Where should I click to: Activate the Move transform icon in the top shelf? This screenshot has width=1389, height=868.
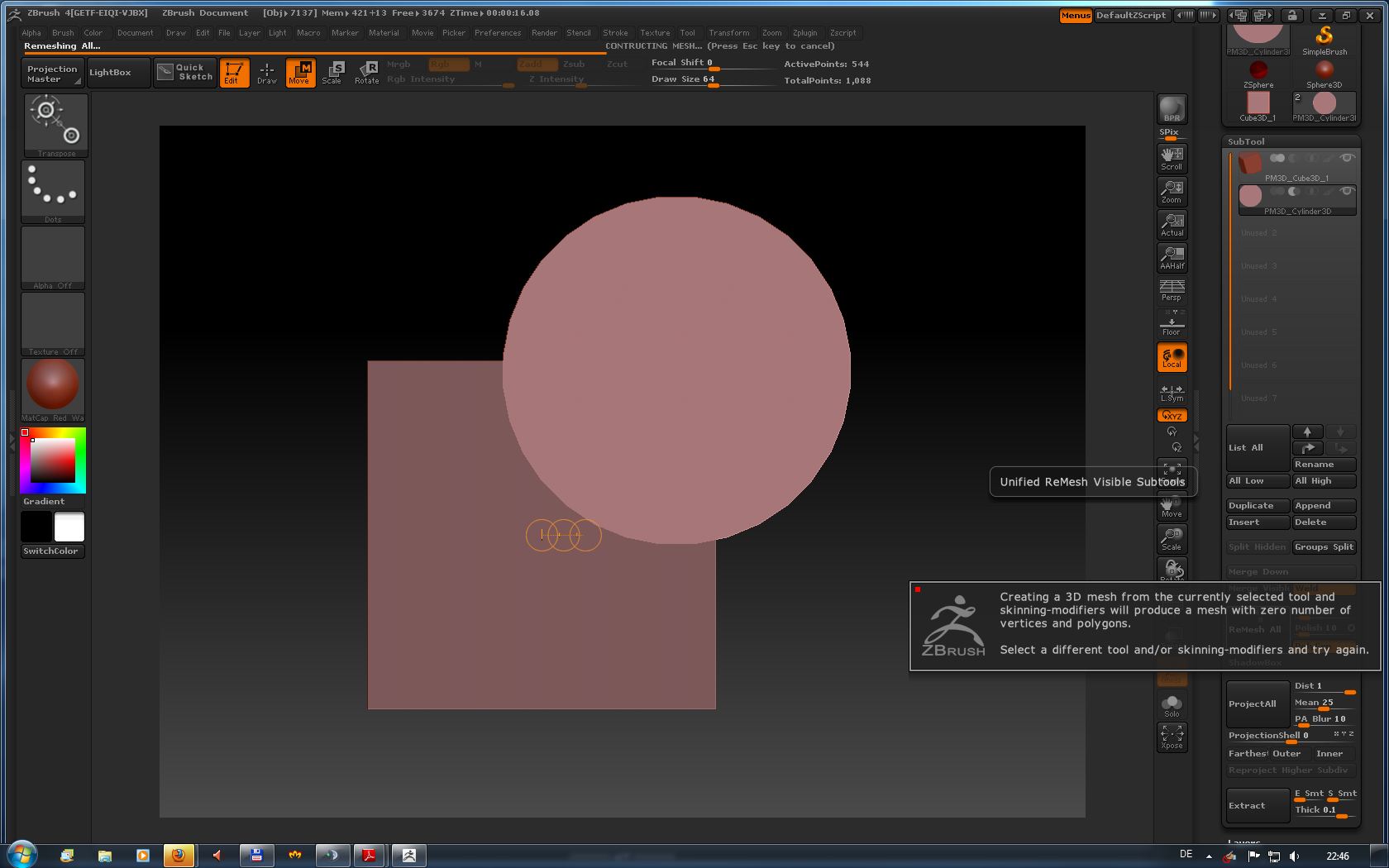(300, 73)
